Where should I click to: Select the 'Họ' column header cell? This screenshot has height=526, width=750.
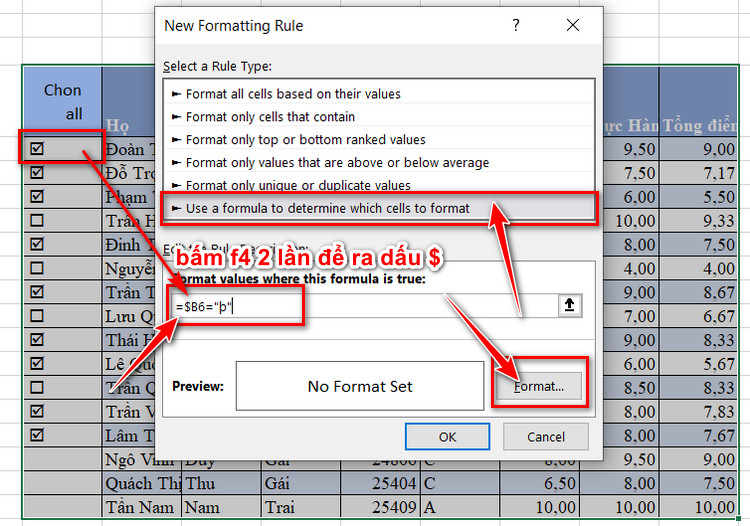(129, 102)
